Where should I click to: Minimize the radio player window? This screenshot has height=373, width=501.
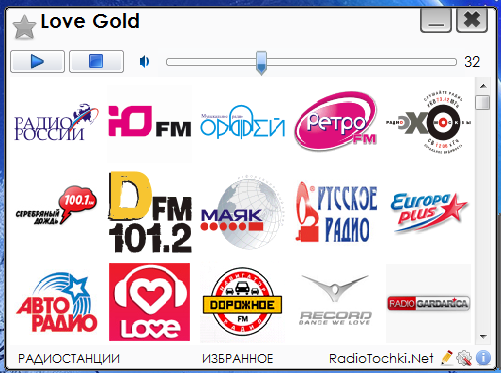point(436,20)
